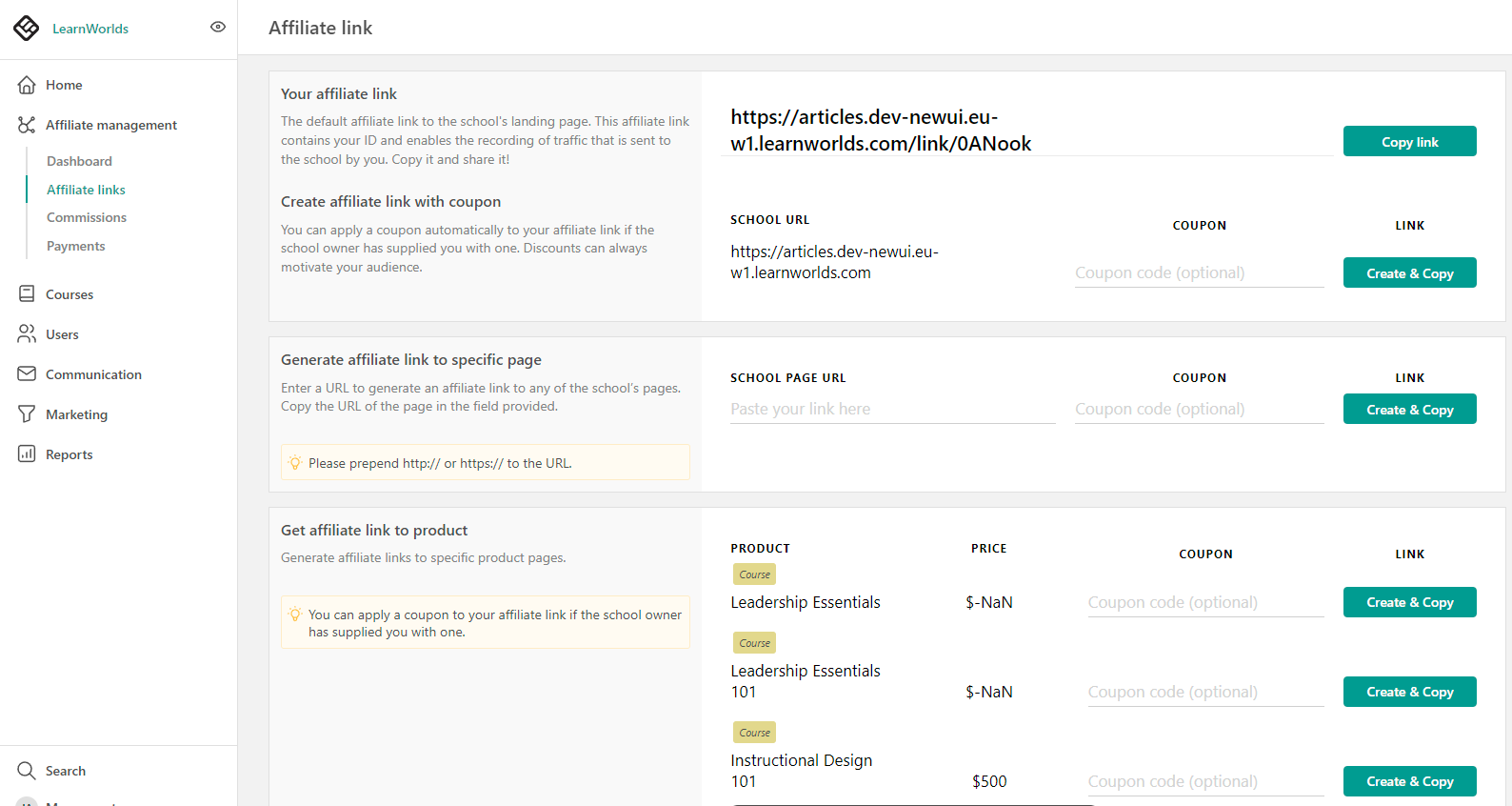Click Course tag above Leadership Essentials 101
The height and width of the screenshot is (806, 1512).
tap(754, 643)
